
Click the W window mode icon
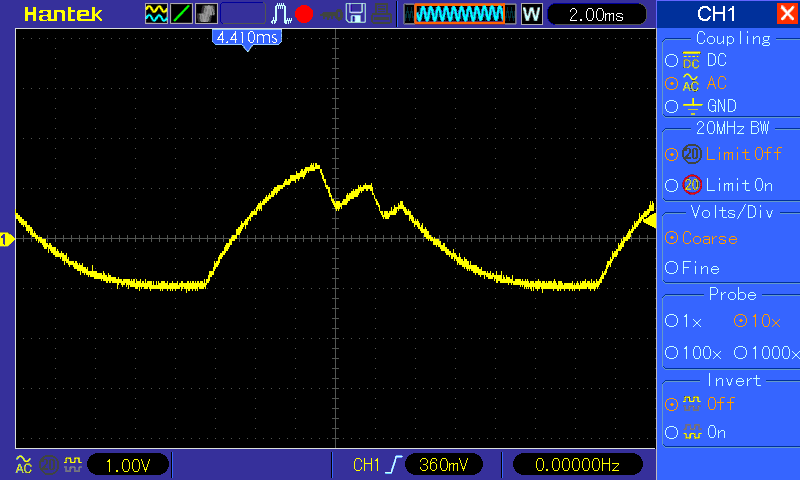click(531, 14)
